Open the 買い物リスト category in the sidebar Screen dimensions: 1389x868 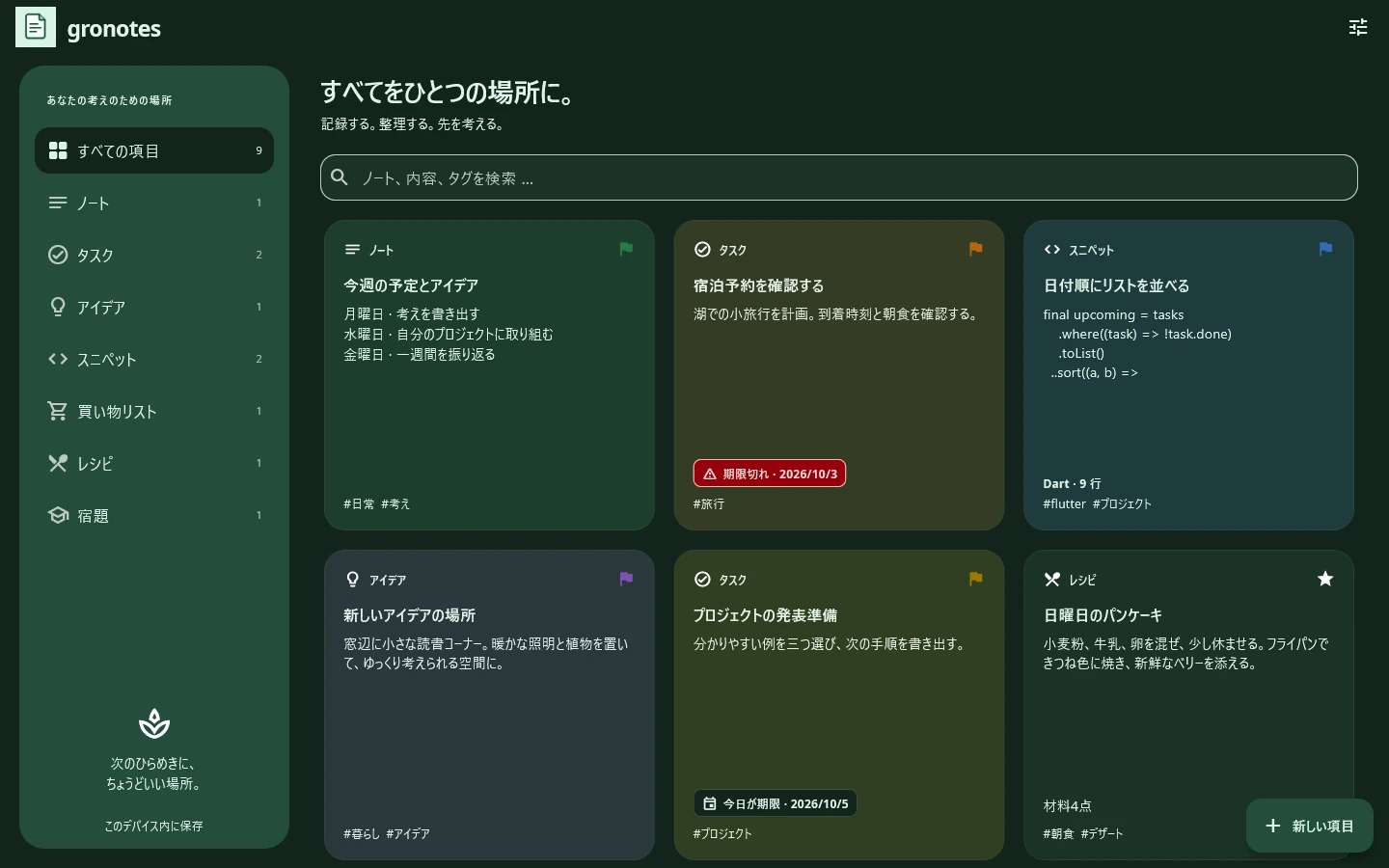pyautogui.click(x=154, y=411)
